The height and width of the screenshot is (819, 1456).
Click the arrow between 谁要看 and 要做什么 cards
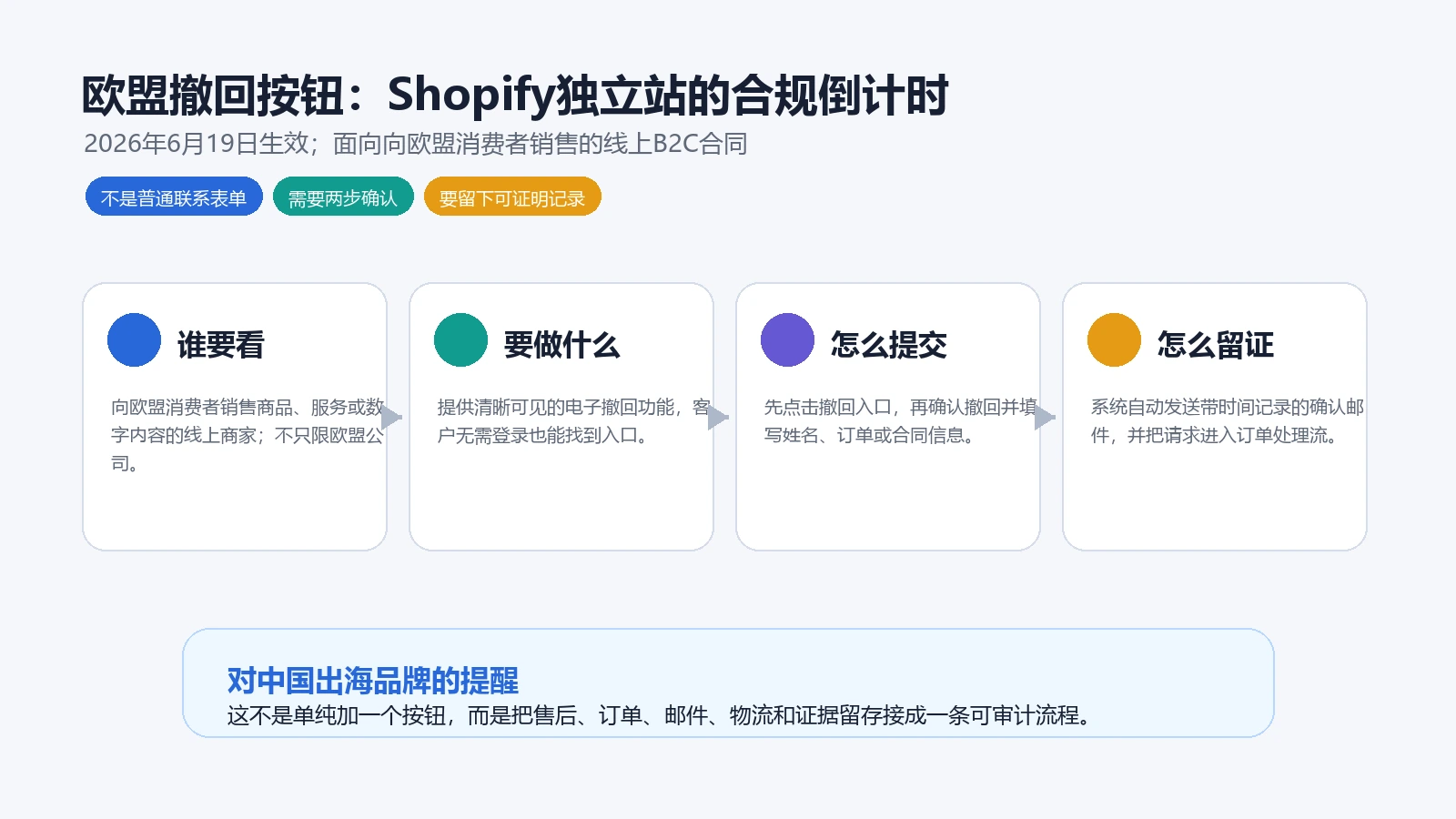[x=391, y=418]
